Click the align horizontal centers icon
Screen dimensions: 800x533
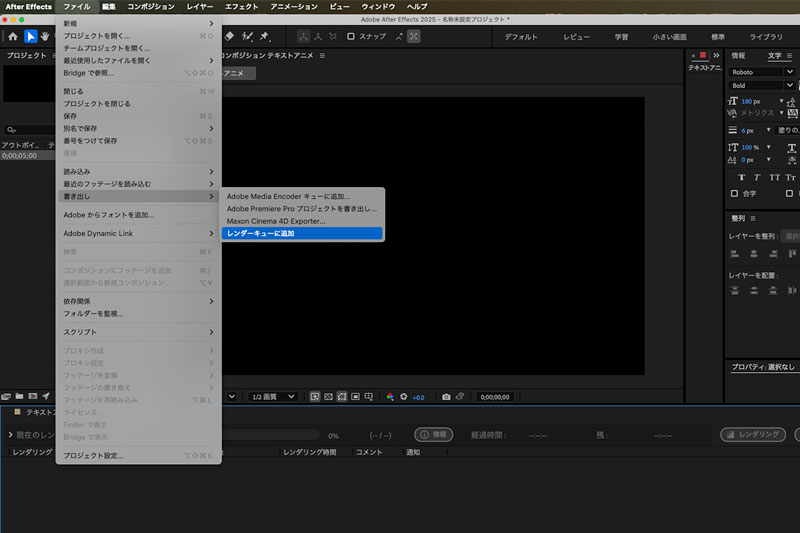(x=754, y=254)
